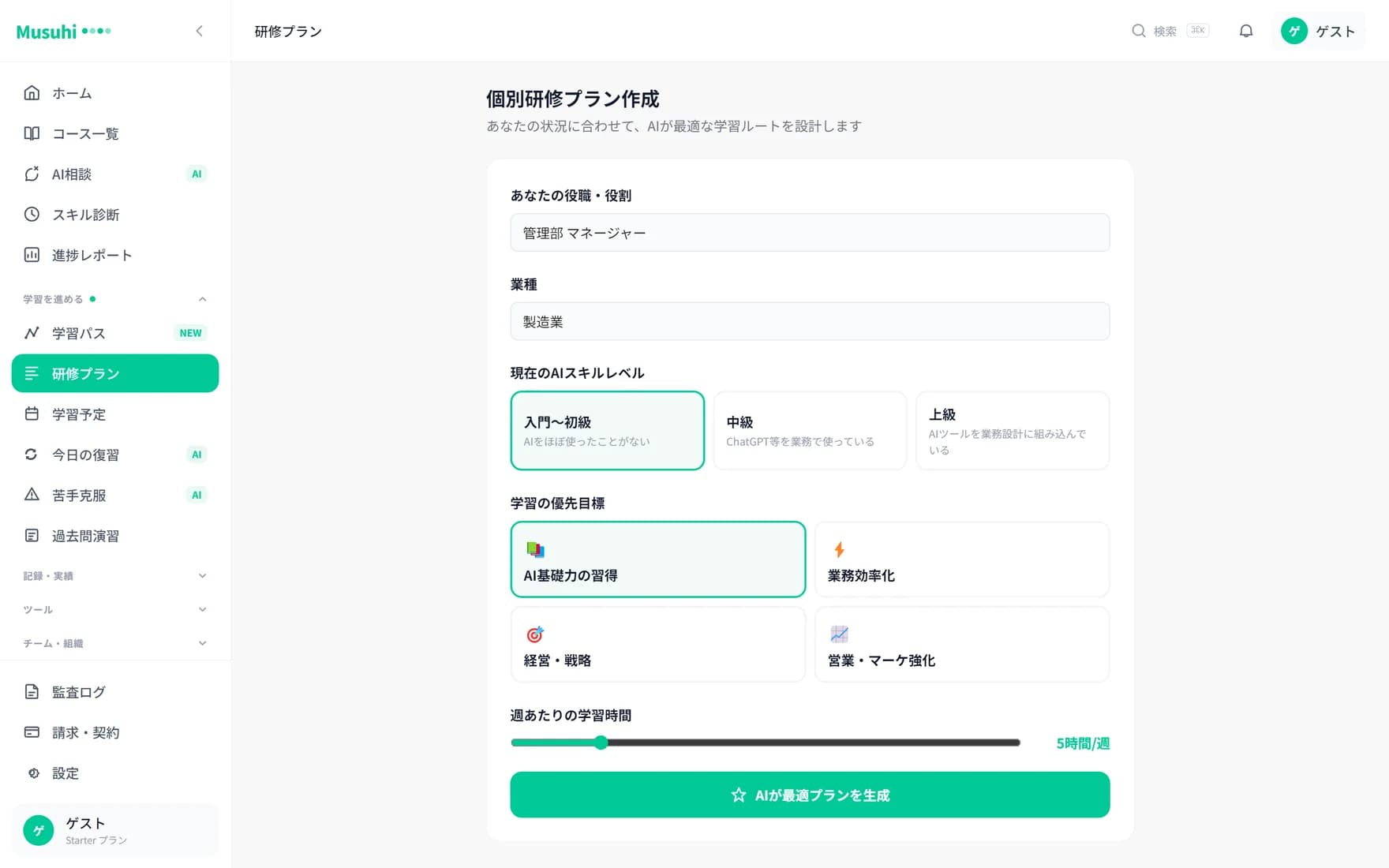Click the books icon on AI基礎力の習得 card
1389x868 pixels.
535,549
